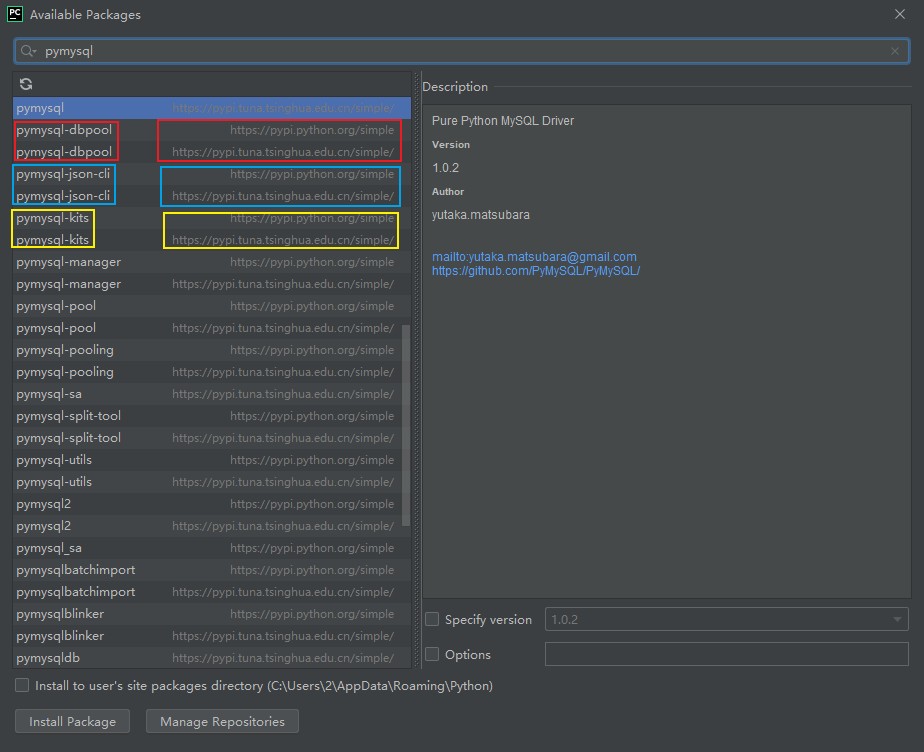Click the Pure Python MySQL Driver description
The height and width of the screenshot is (752, 924).
tap(503, 121)
